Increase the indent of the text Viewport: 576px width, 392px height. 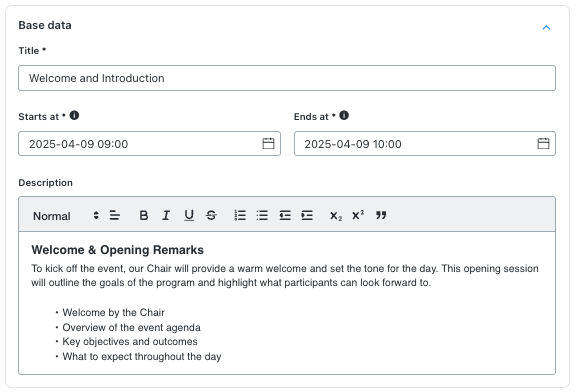pyautogui.click(x=307, y=215)
